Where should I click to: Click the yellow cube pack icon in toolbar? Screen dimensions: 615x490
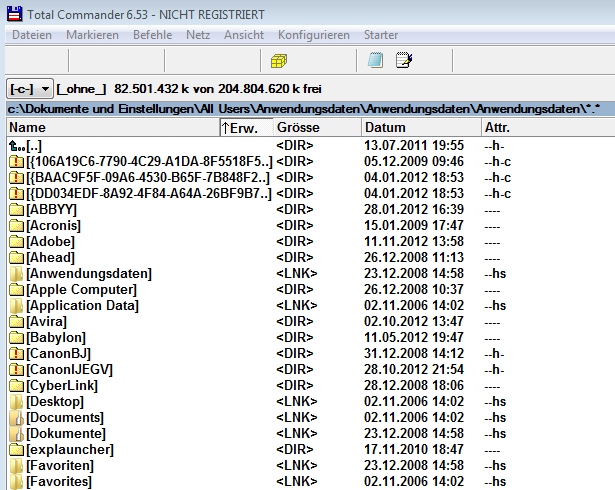click(x=279, y=61)
